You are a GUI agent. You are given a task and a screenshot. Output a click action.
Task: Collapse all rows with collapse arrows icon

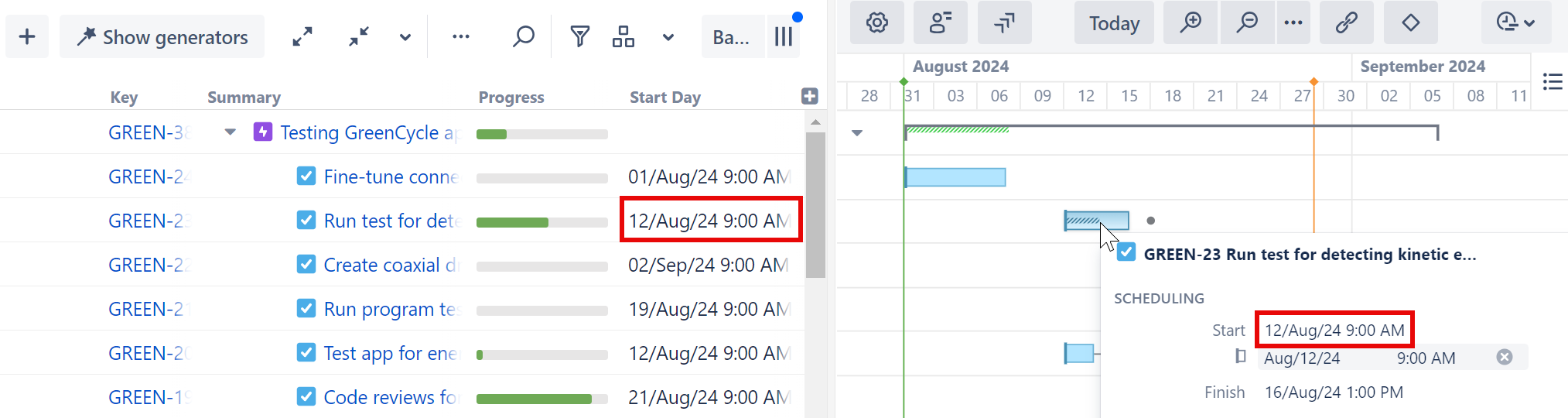(359, 36)
